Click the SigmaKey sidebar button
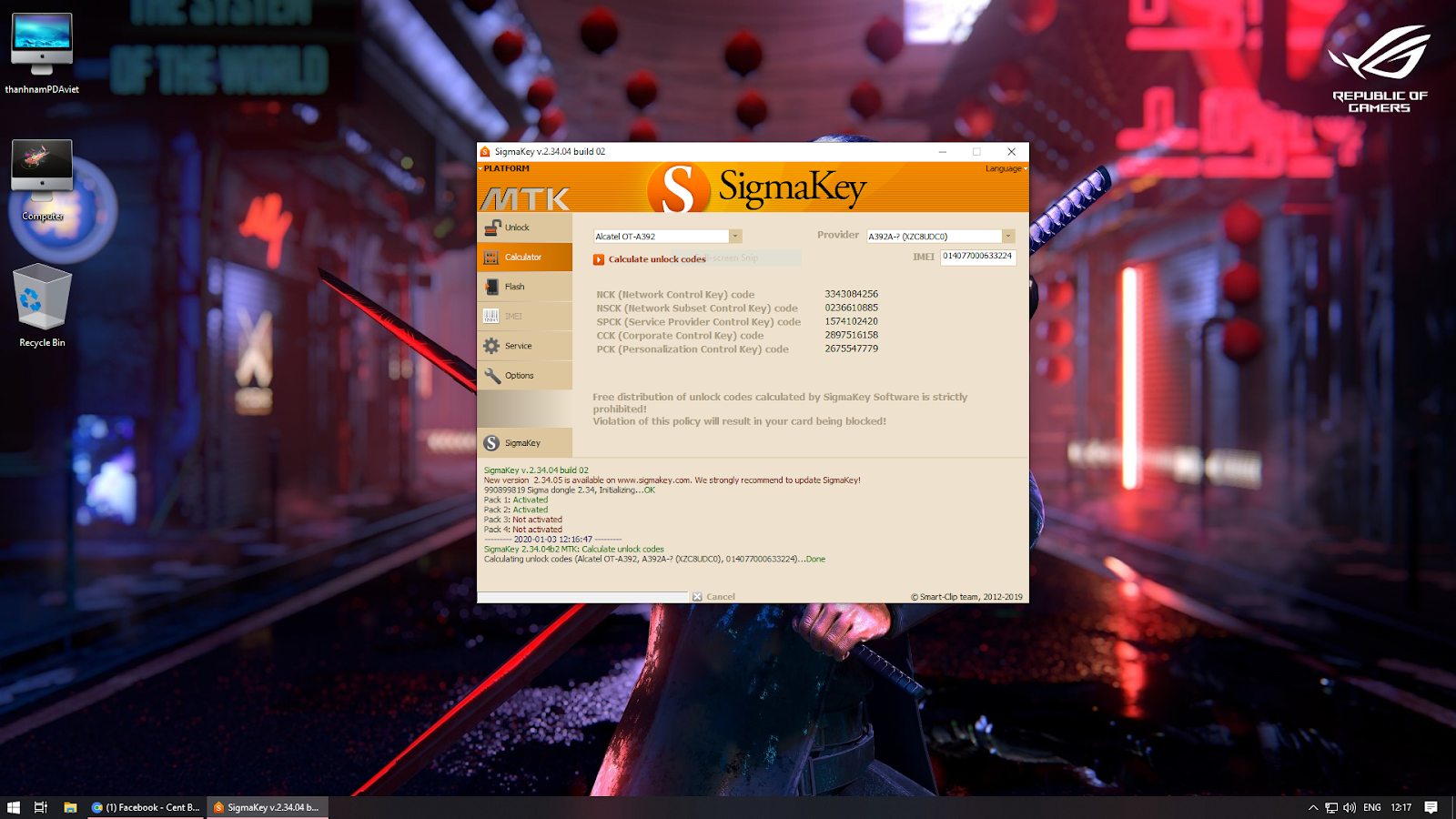 525,443
